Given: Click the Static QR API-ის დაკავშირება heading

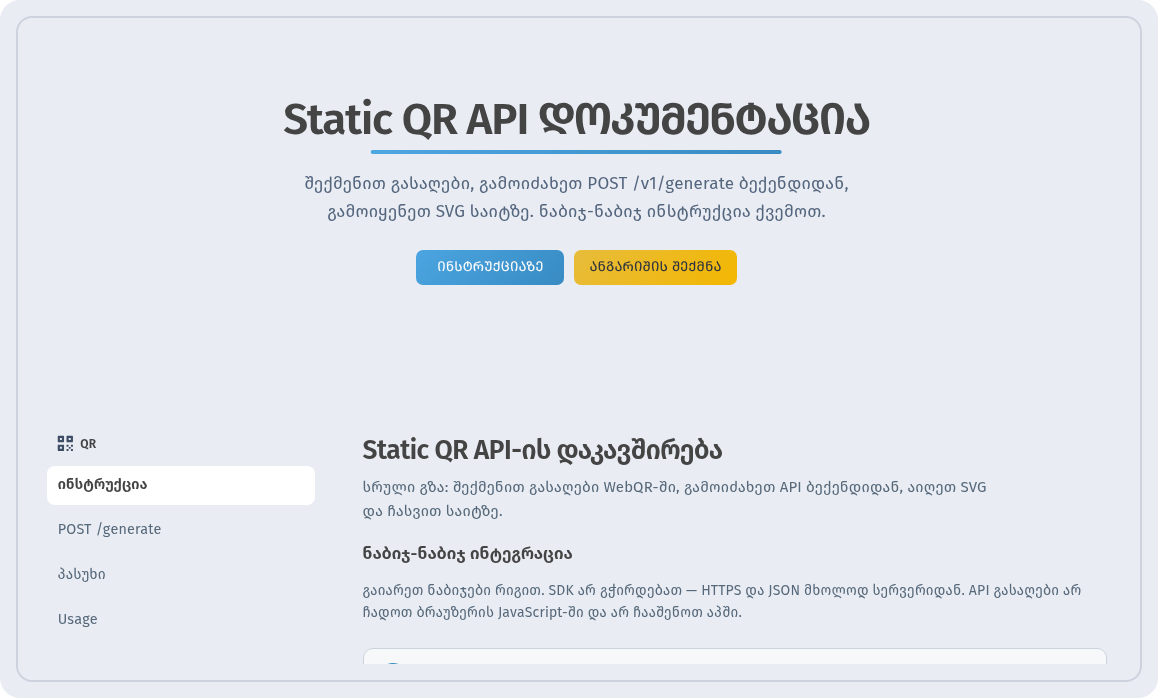Looking at the screenshot, I should coord(542,450).
